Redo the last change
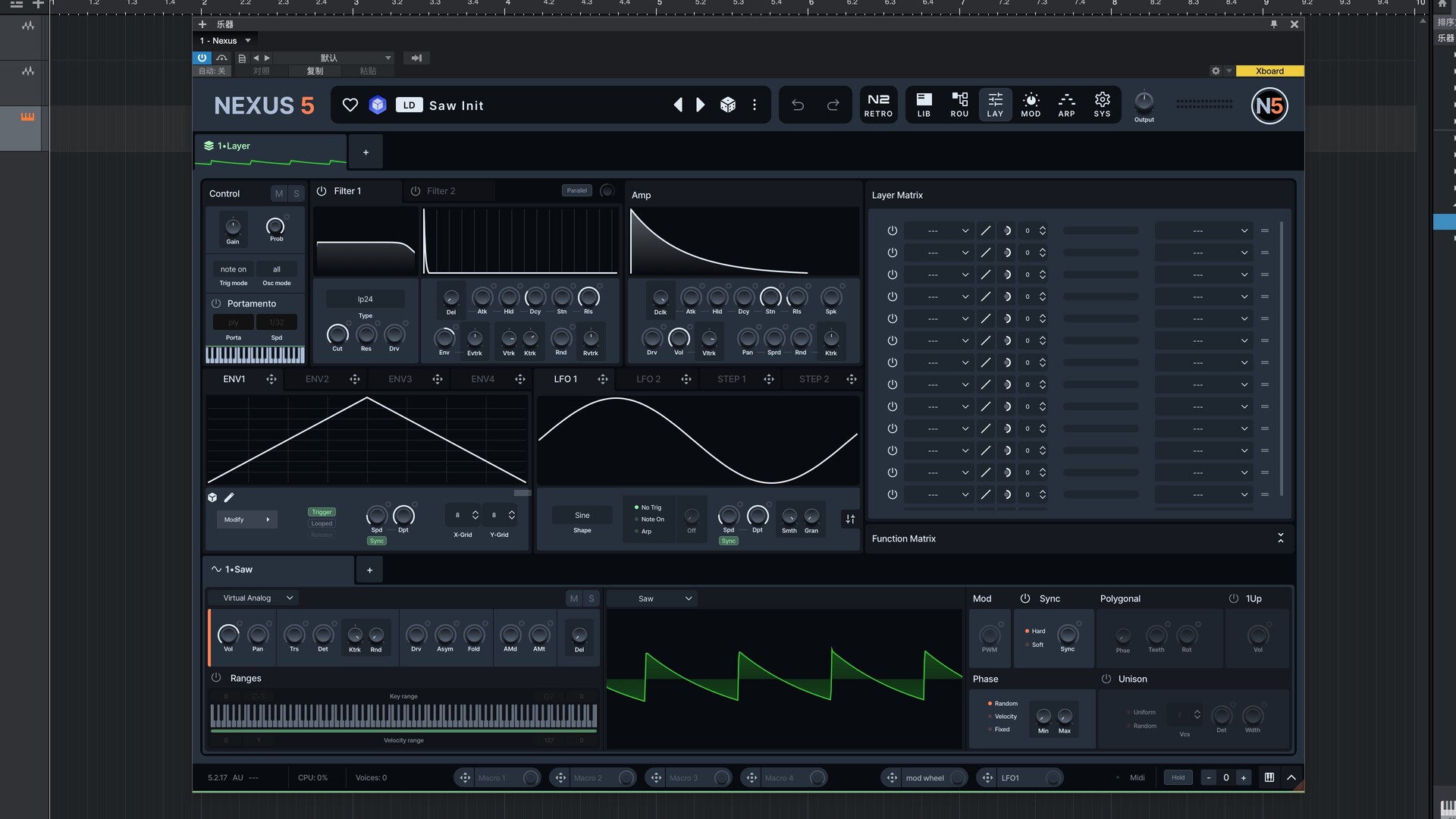1456x819 pixels. coord(833,105)
